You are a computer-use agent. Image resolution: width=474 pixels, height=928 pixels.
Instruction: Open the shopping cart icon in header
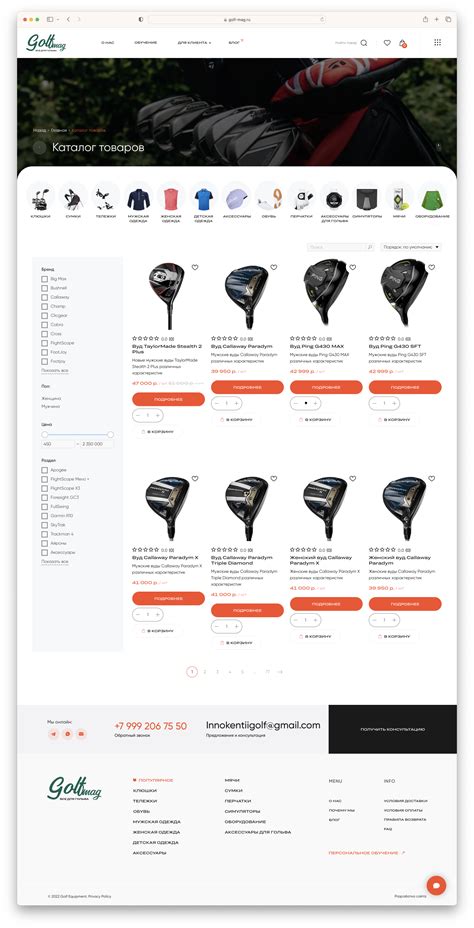(x=402, y=43)
